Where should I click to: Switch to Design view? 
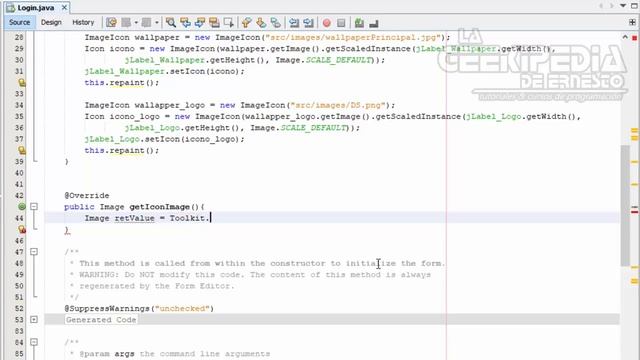[51, 22]
